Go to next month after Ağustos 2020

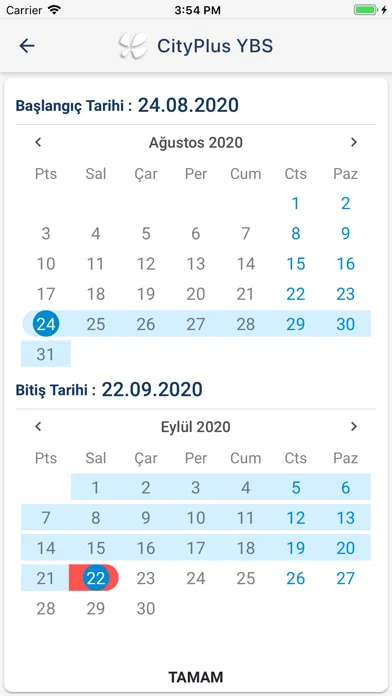pos(354,142)
